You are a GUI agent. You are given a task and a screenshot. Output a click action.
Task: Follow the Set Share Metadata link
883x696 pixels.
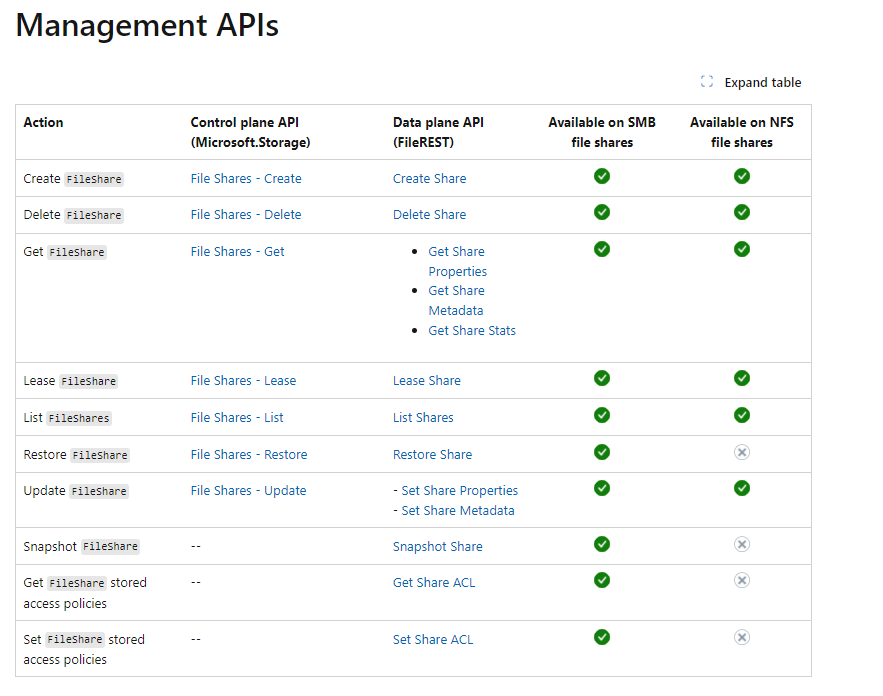point(458,511)
